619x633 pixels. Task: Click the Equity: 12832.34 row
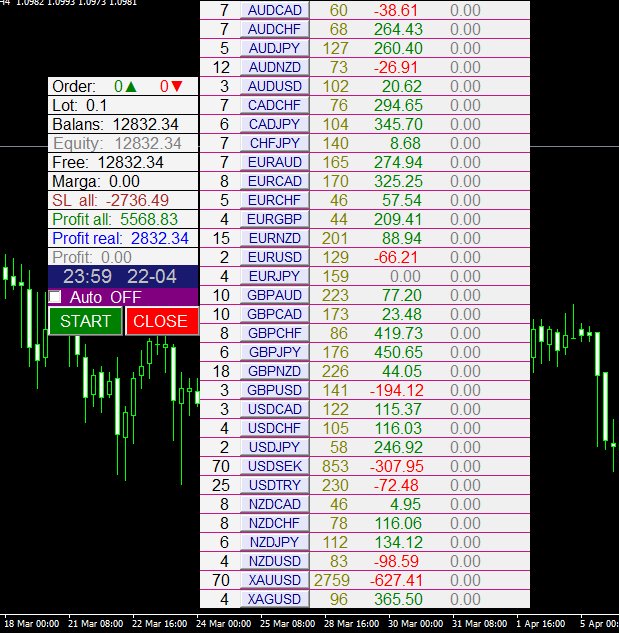pyautogui.click(x=123, y=143)
